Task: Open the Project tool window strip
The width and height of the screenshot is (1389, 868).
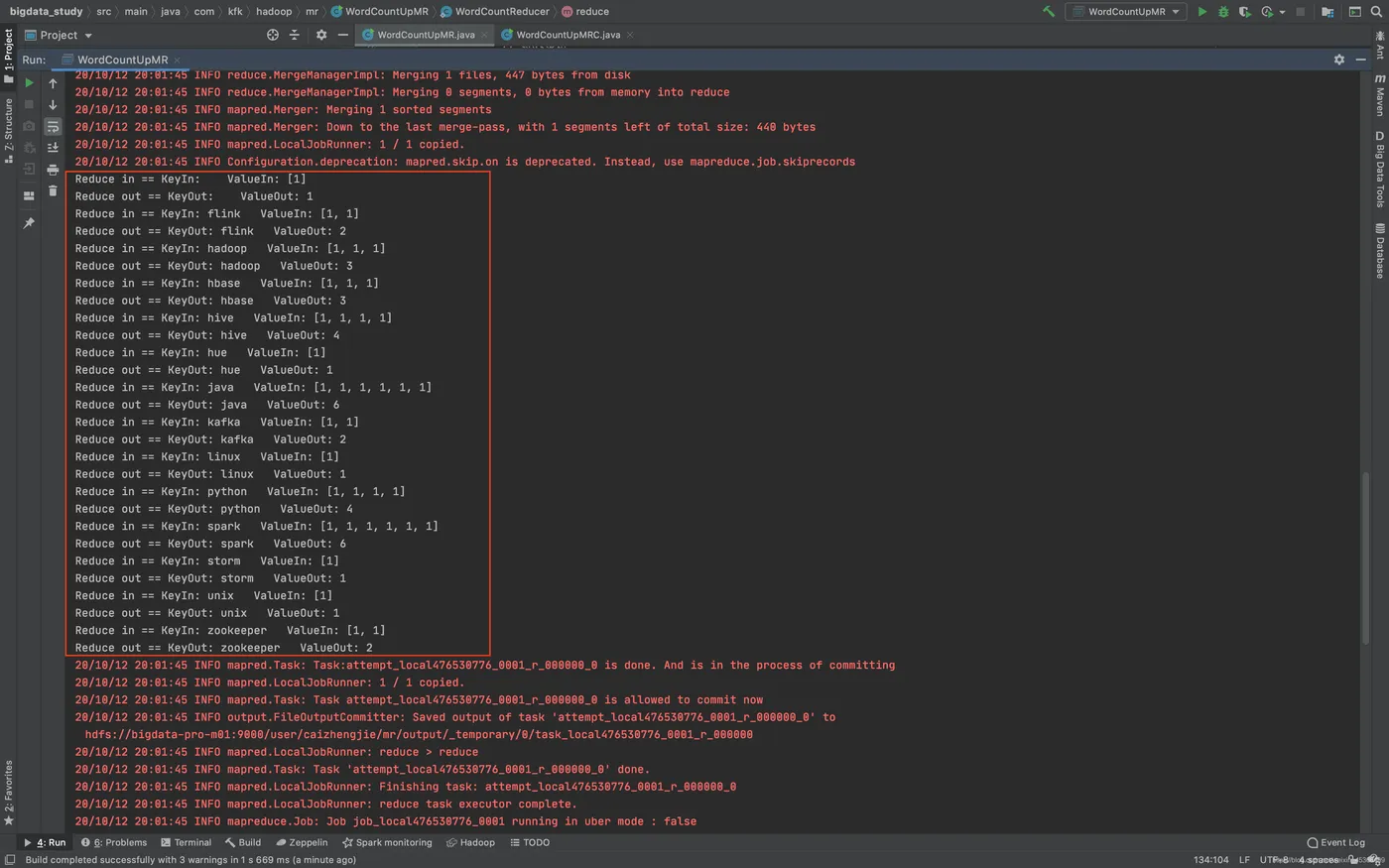Action: (x=8, y=56)
